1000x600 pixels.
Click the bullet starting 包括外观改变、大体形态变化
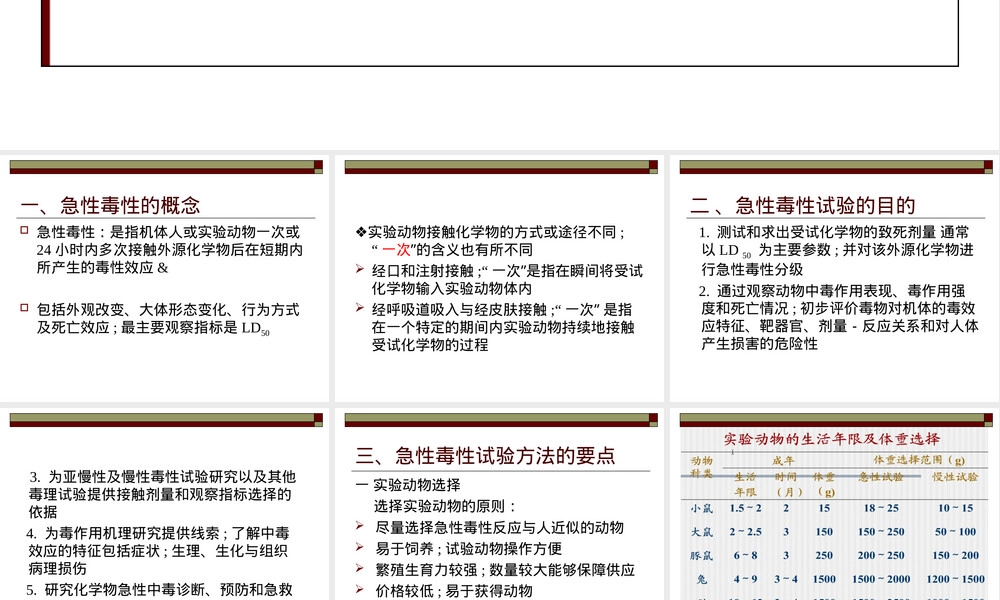tap(168, 319)
